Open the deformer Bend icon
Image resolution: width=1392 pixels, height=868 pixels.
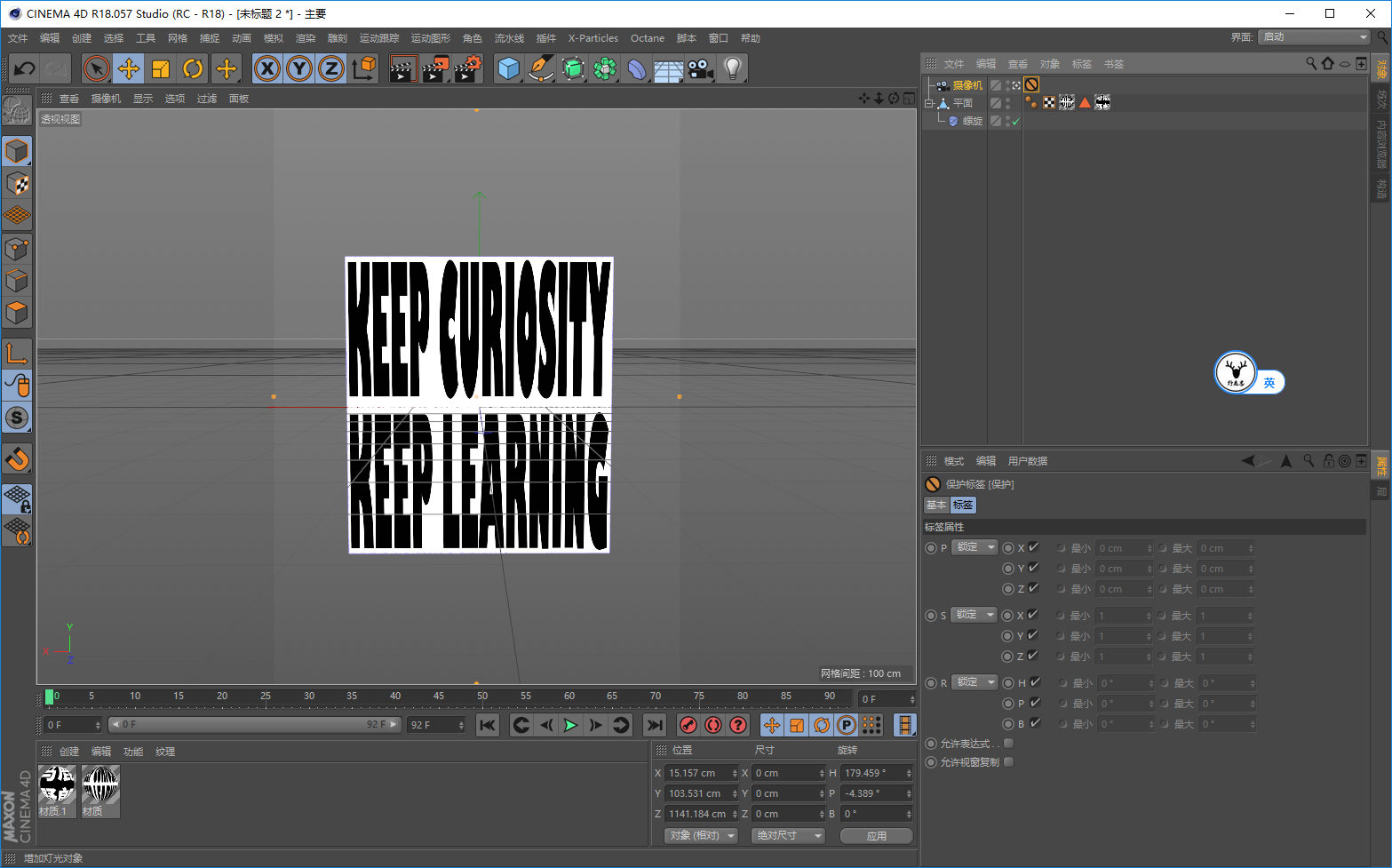637,68
